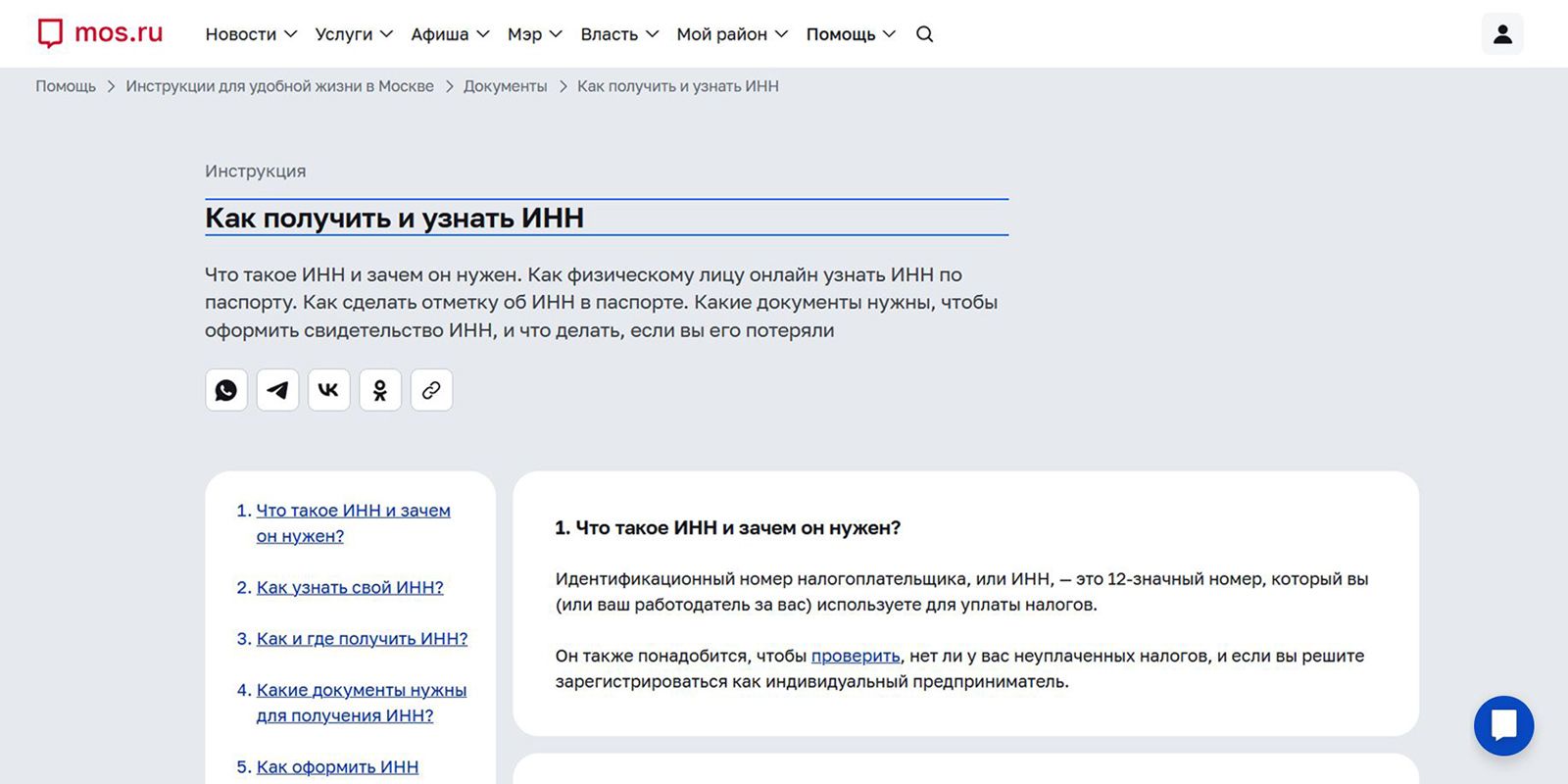Expand the Афиша menu
Image resolution: width=1568 pixels, height=784 pixels.
tap(450, 34)
